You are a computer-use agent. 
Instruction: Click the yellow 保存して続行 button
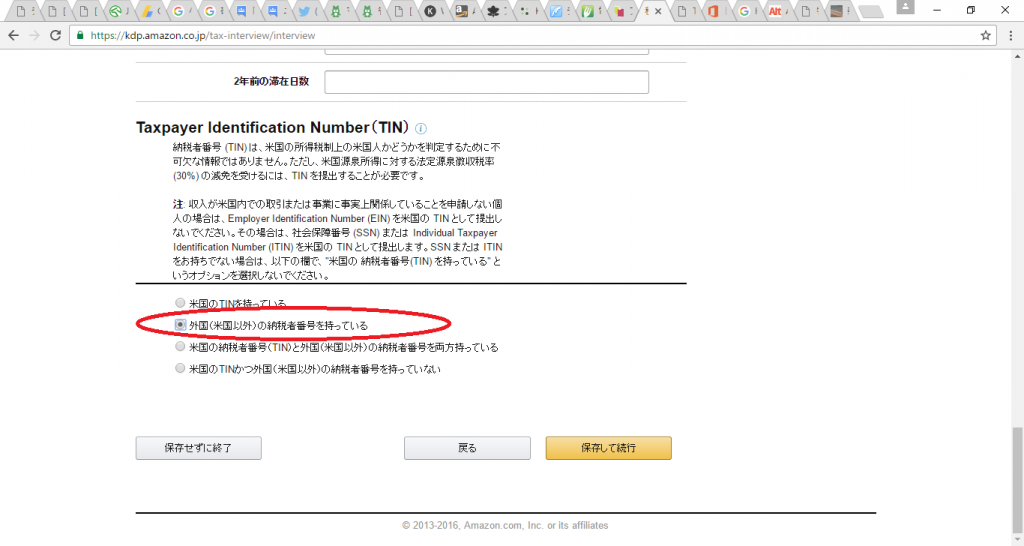(609, 448)
